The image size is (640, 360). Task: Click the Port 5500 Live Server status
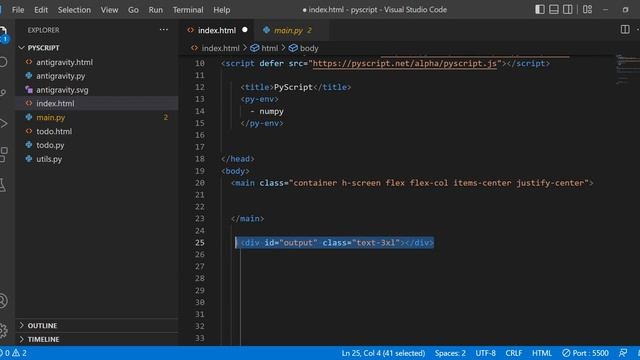(x=585, y=353)
